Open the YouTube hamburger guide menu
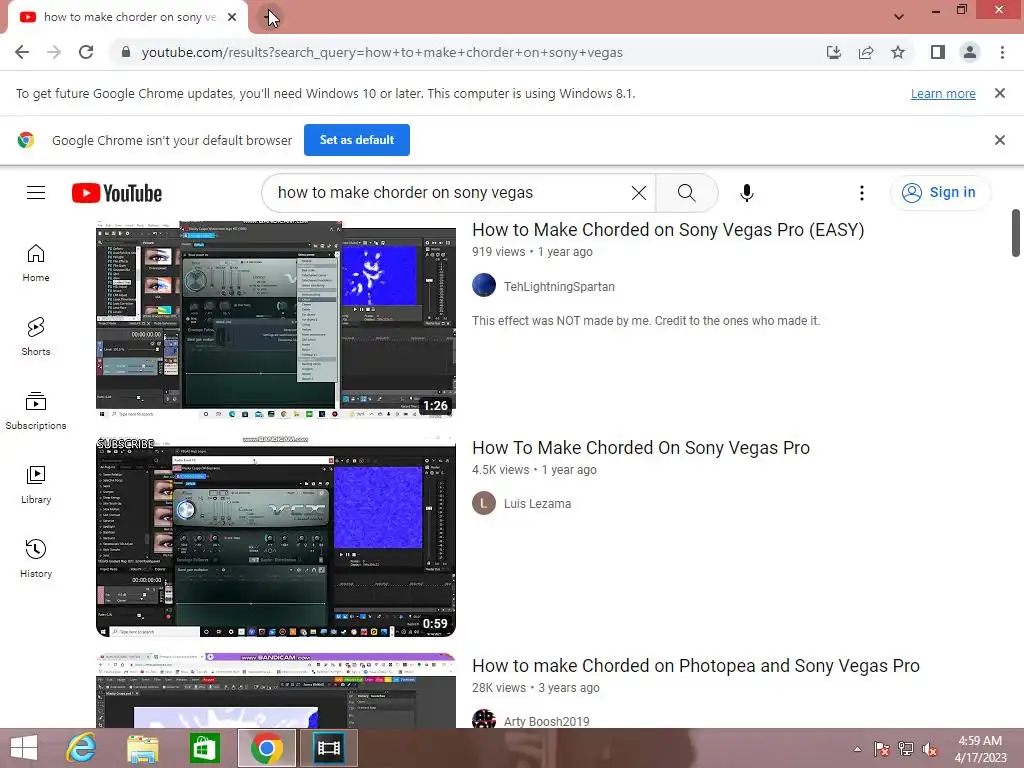Screen dimensions: 1024x768 click(x=36, y=193)
